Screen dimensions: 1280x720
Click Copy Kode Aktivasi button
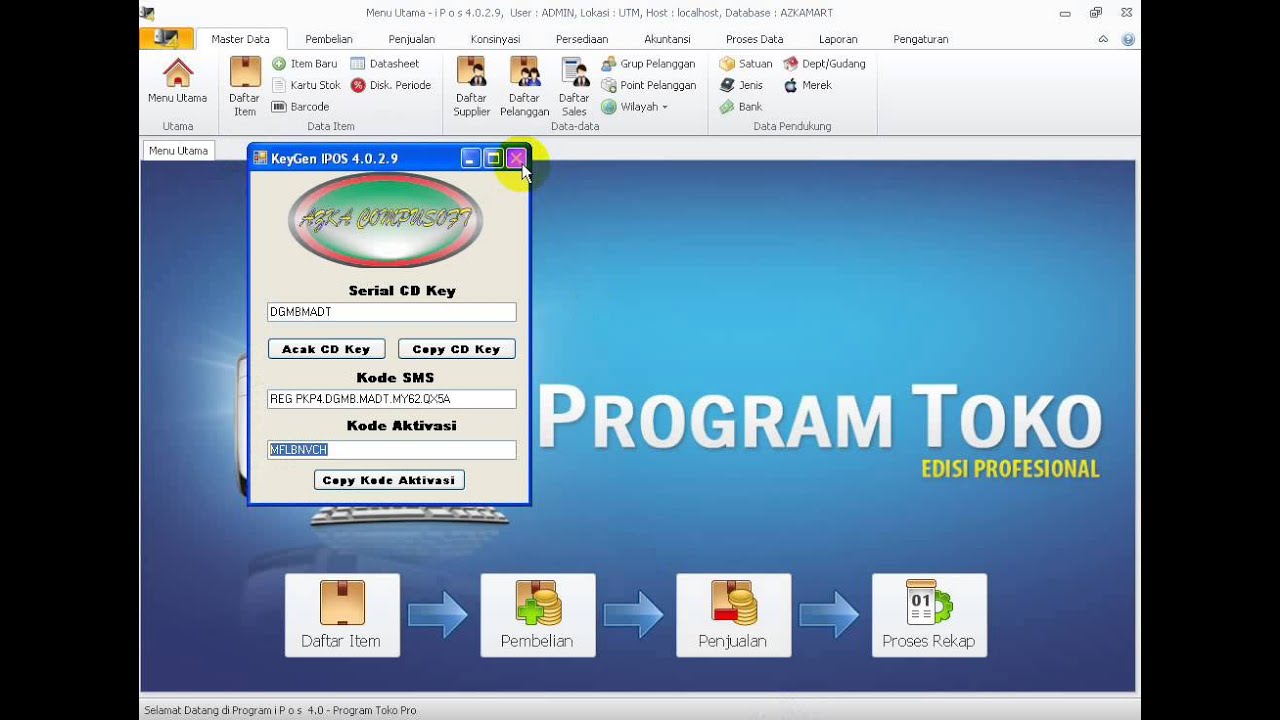(389, 480)
